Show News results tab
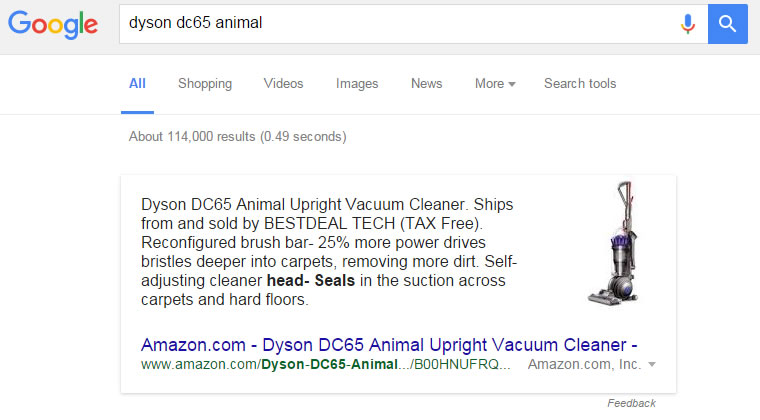 (427, 84)
